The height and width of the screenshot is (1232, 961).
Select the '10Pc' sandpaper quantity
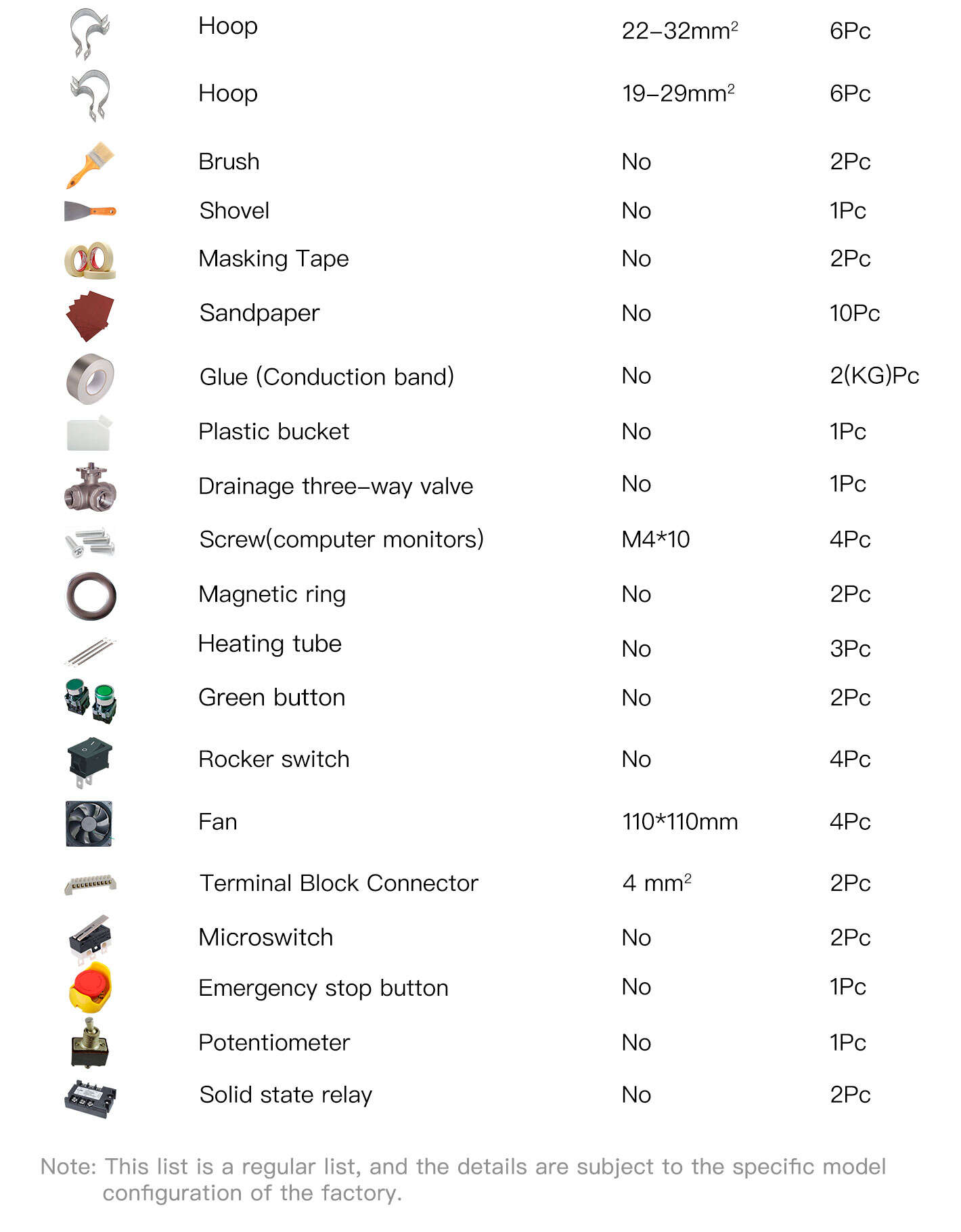(x=855, y=313)
